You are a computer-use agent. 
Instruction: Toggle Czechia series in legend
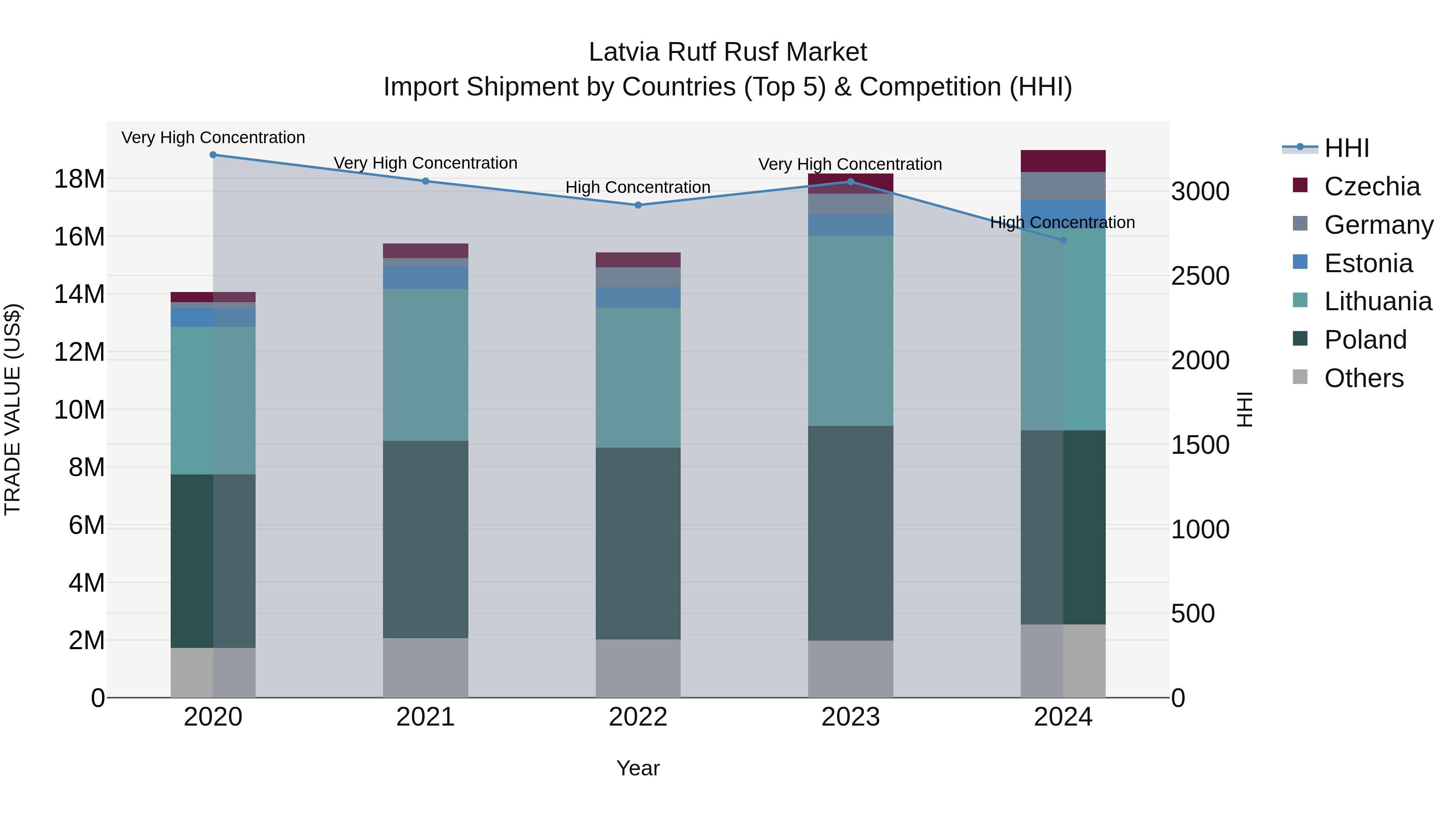(1356, 186)
